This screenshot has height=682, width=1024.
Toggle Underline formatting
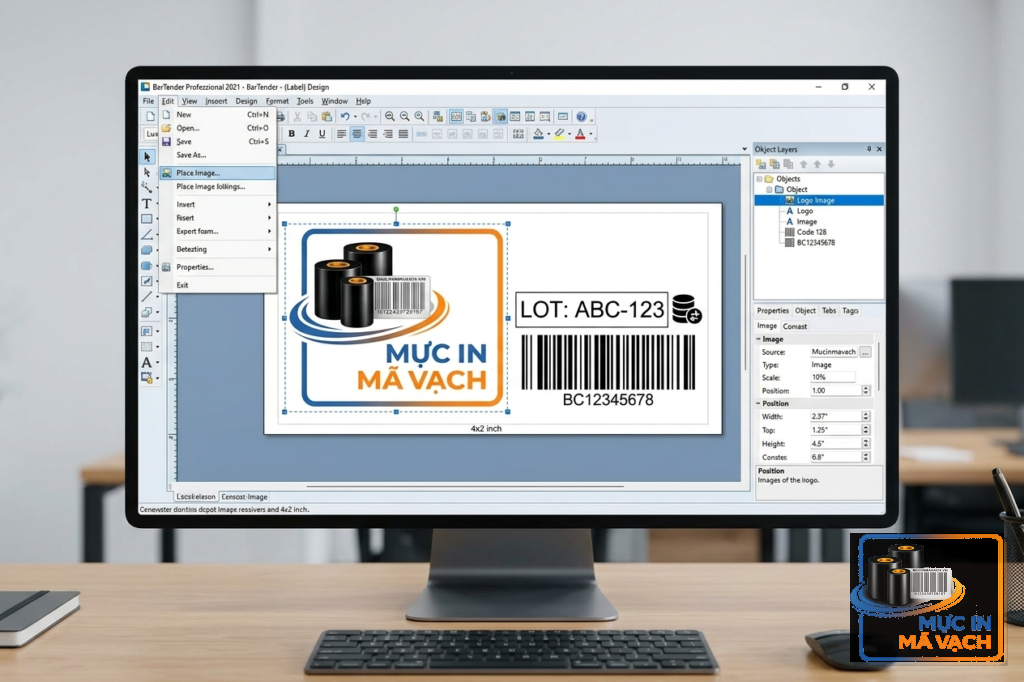[x=322, y=134]
